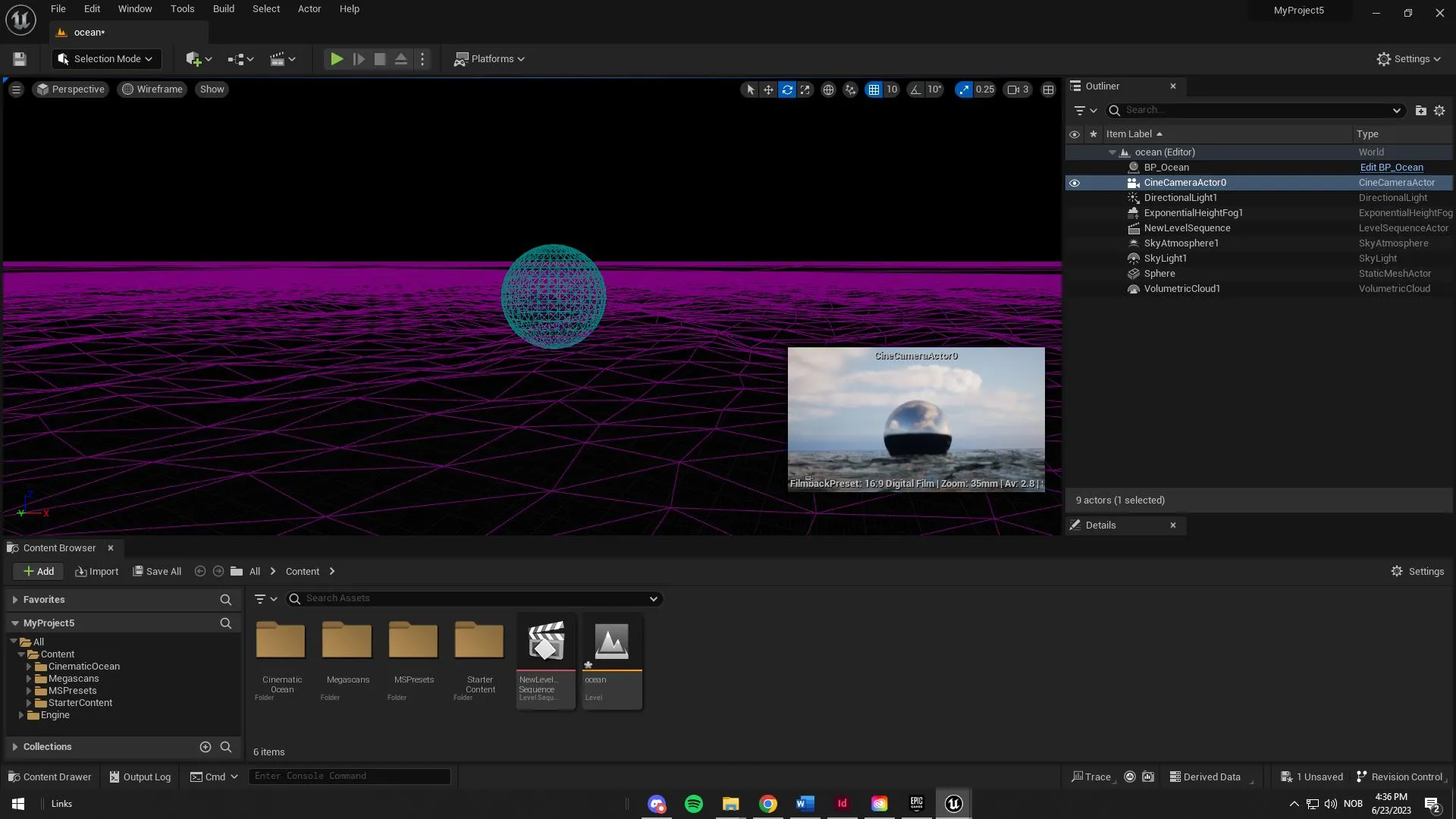The image size is (1456, 819).
Task: Click the Stop simulation square button
Action: click(x=380, y=59)
